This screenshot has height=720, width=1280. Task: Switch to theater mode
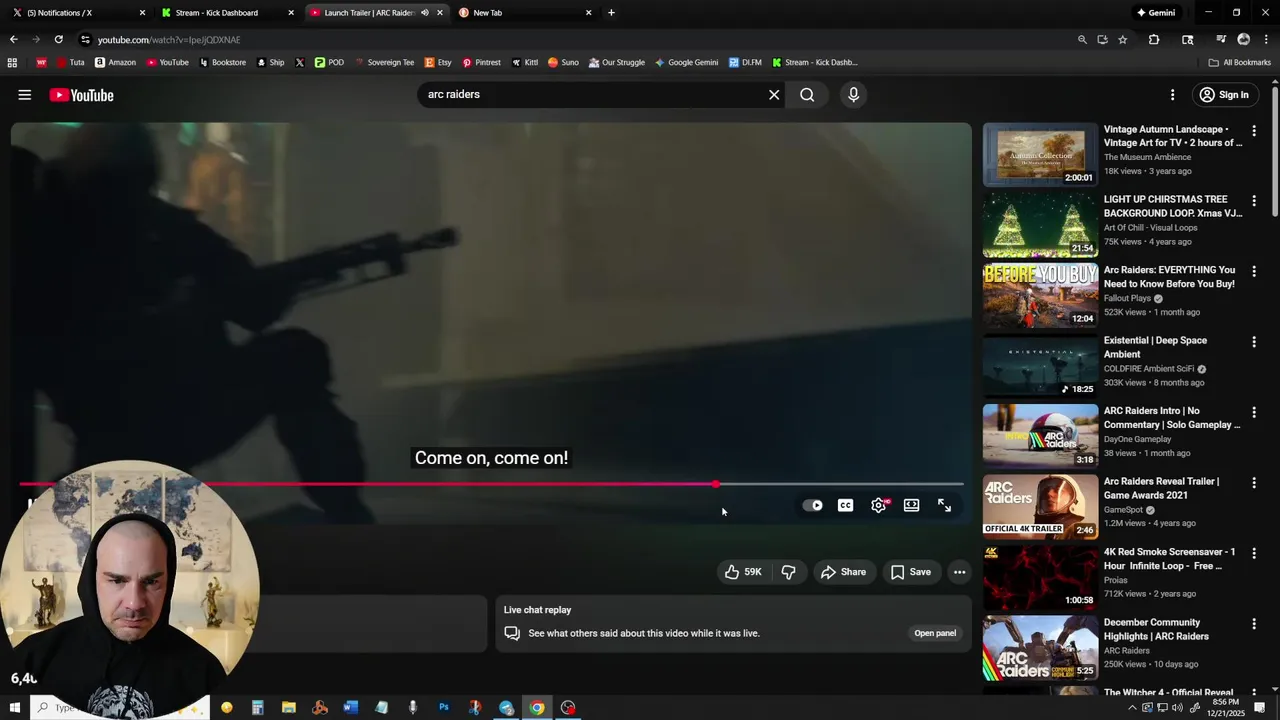point(911,506)
